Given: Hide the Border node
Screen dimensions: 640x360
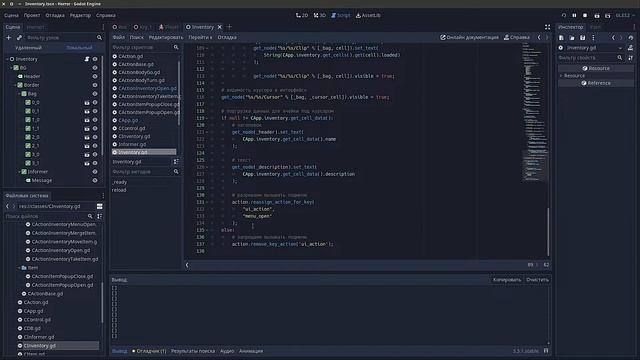Looking at the screenshot, I should tap(95, 85).
